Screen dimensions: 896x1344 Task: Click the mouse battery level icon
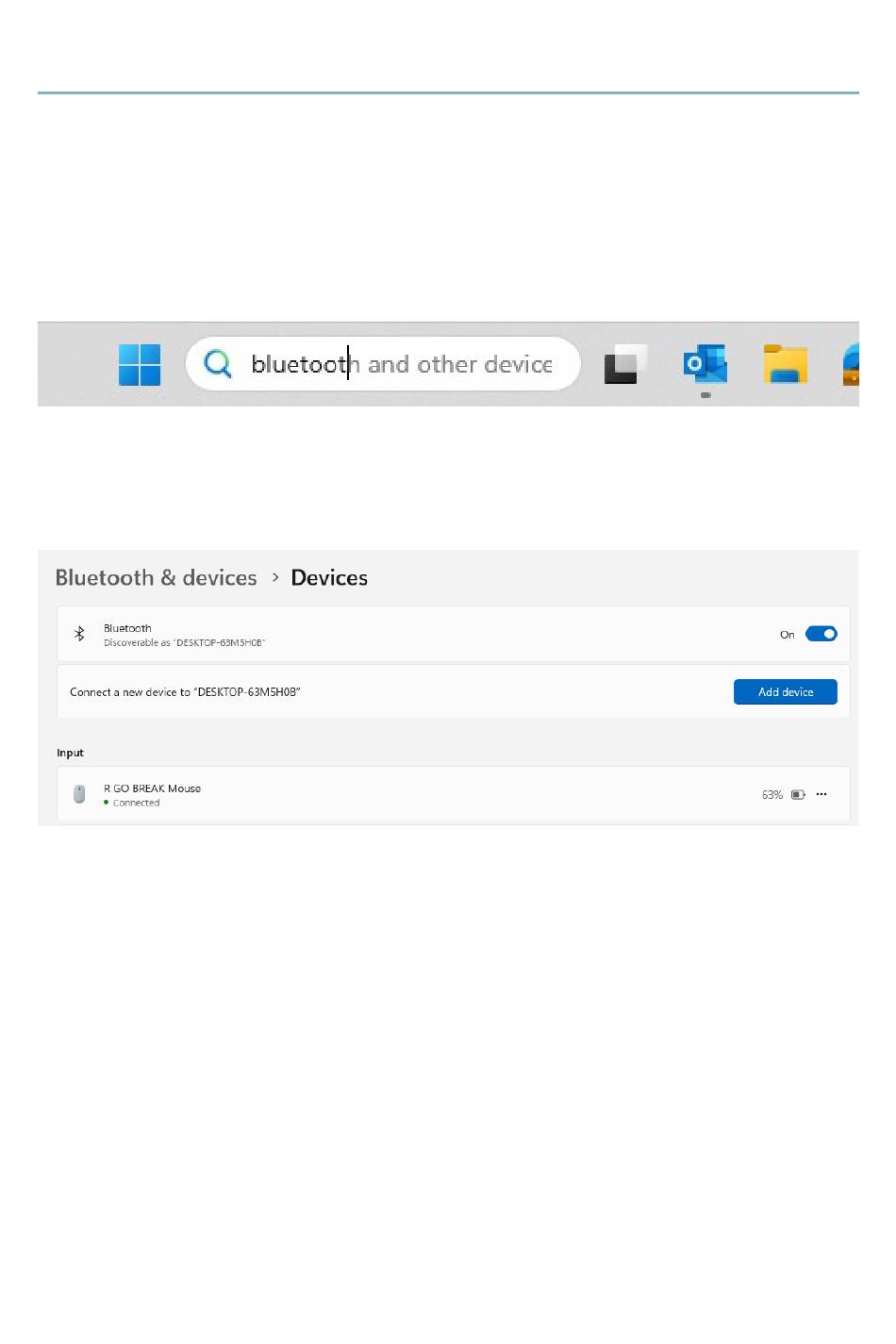tap(798, 795)
